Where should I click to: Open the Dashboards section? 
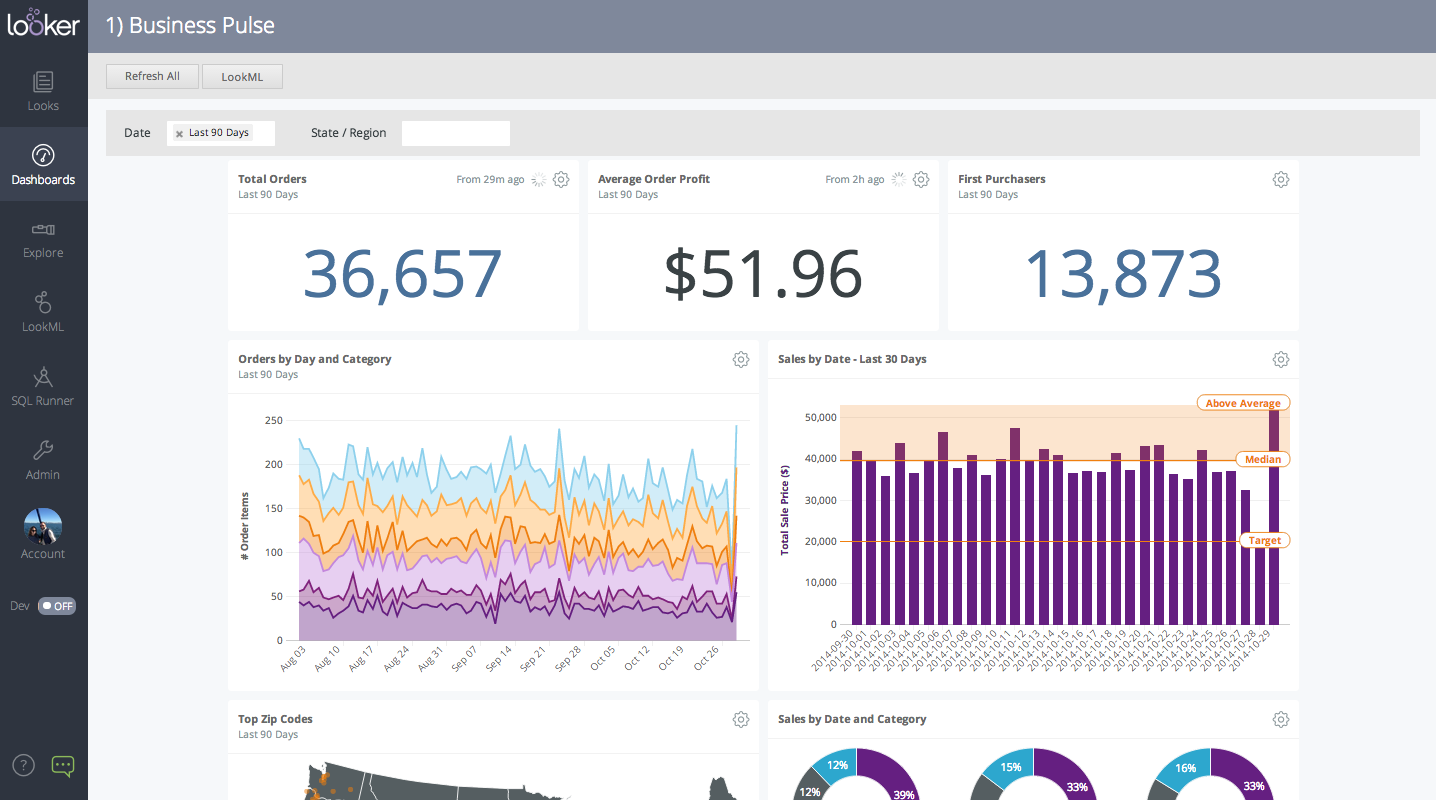[x=43, y=165]
